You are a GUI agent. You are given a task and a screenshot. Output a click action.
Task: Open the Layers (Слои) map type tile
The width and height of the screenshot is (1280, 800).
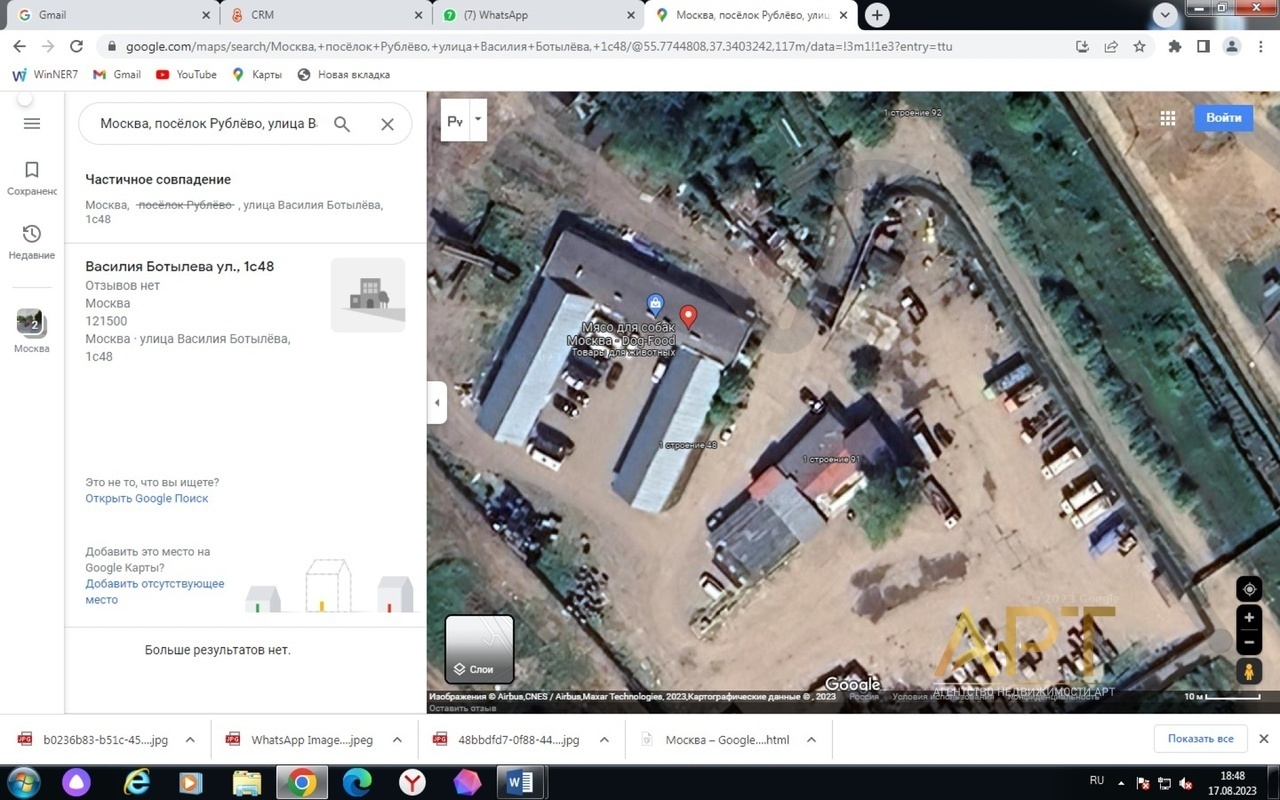479,649
